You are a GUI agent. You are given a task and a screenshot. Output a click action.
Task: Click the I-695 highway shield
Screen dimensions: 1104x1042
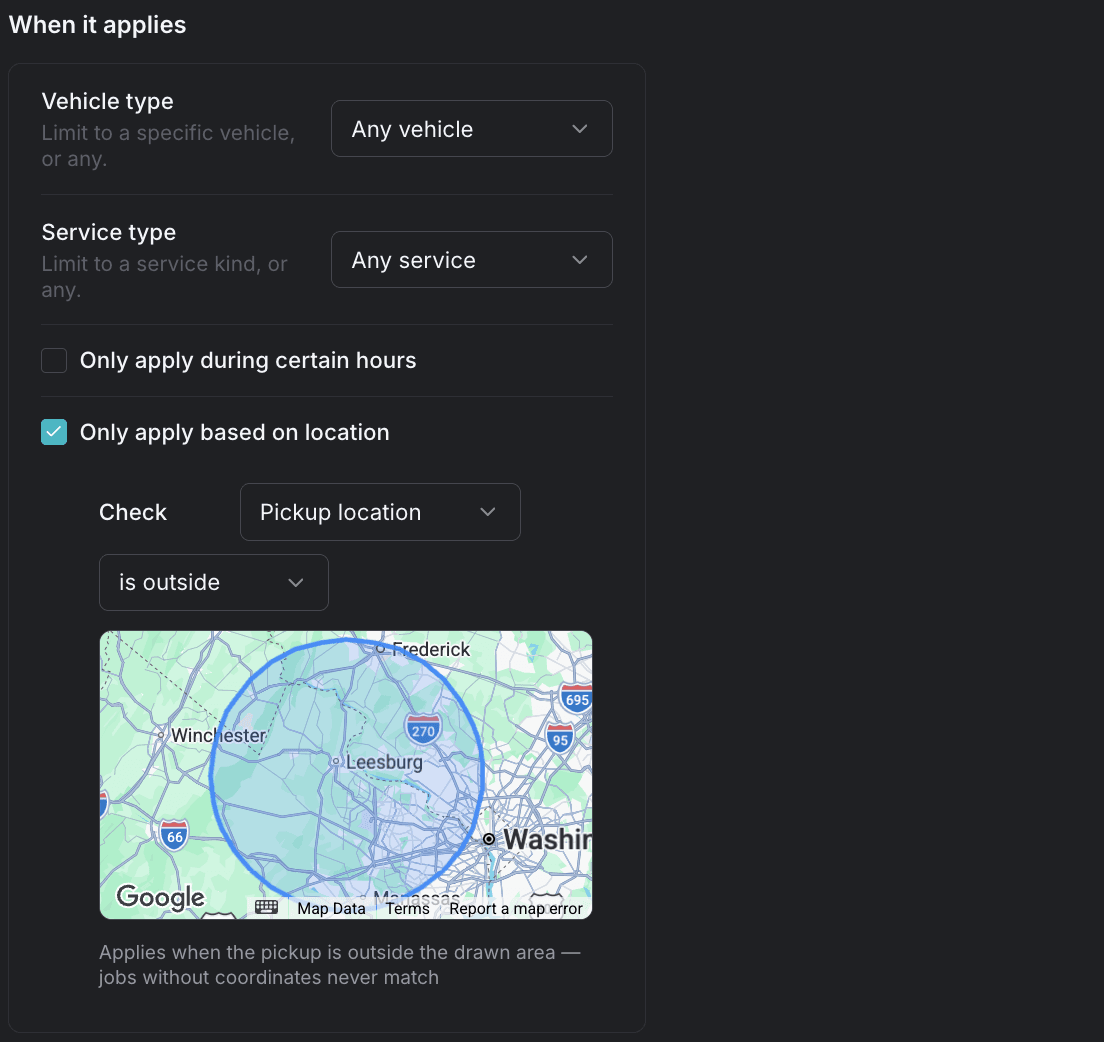tap(577, 699)
